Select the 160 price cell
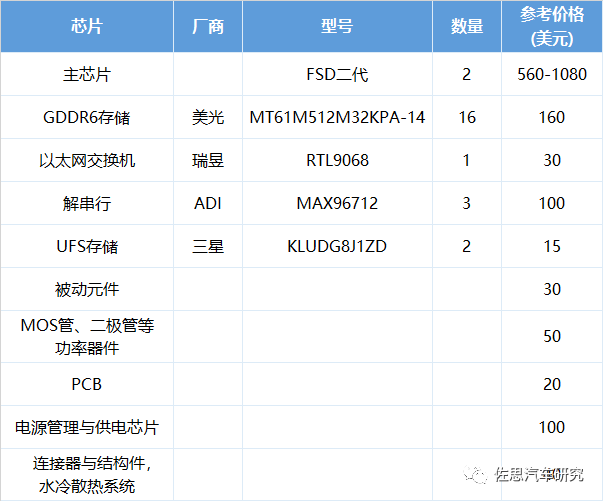603x501 pixels. 552,117
